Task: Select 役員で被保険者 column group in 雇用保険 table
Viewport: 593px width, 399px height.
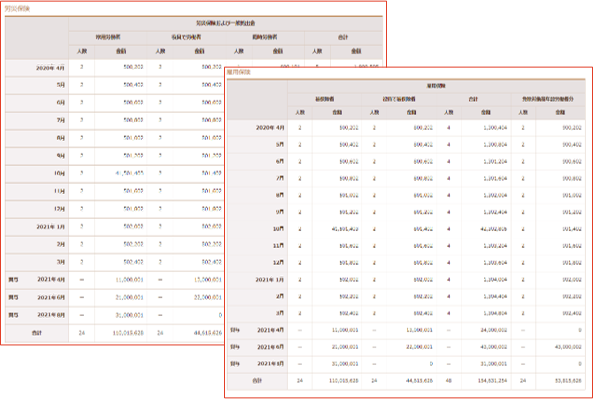Action: pos(399,99)
